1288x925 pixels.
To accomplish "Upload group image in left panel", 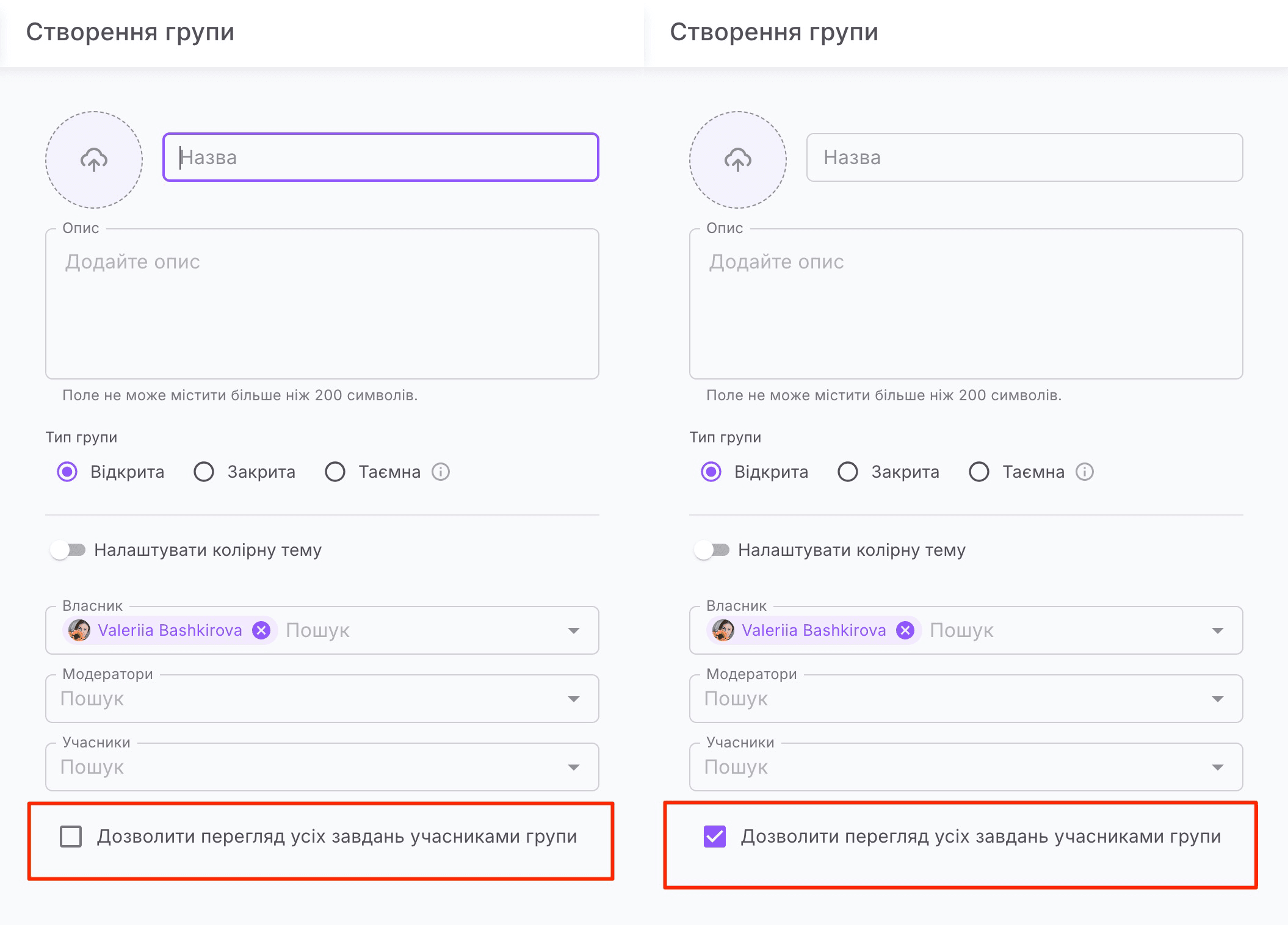I will pyautogui.click(x=94, y=160).
